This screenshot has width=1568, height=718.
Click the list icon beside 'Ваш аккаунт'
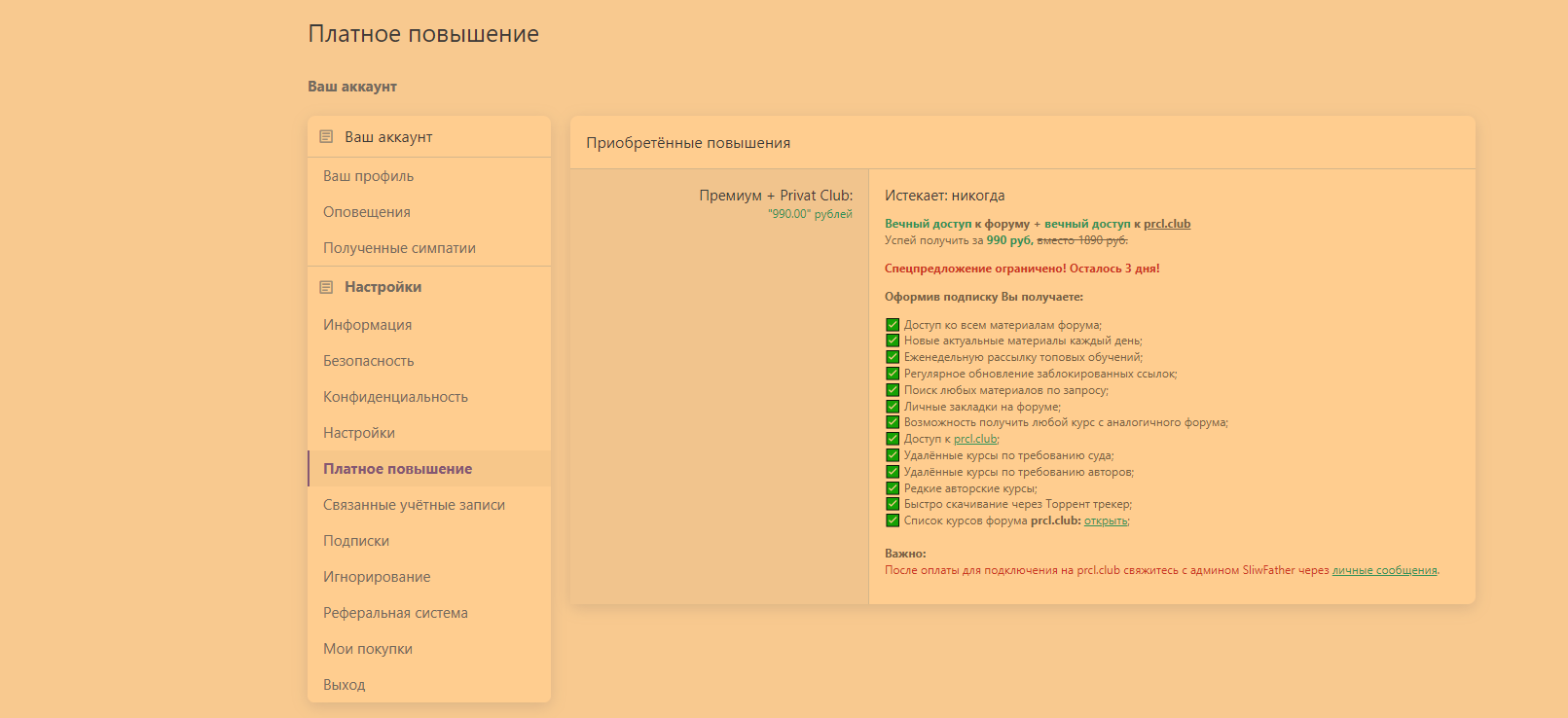[326, 137]
